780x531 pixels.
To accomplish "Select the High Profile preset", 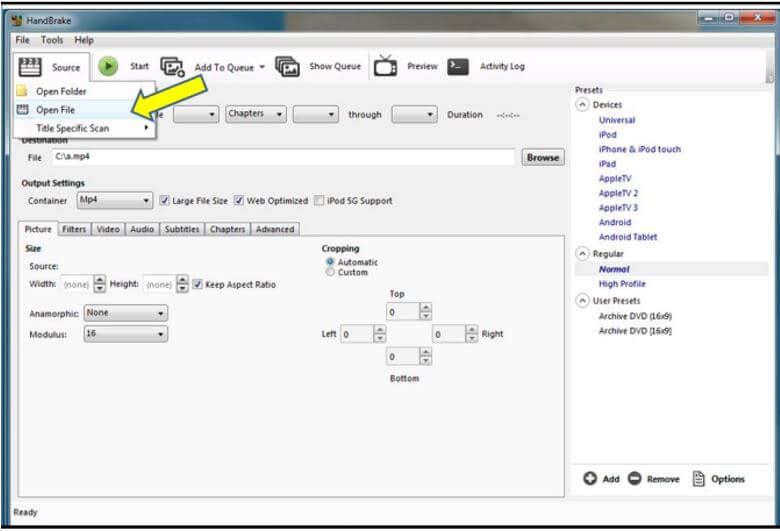I will 622,284.
